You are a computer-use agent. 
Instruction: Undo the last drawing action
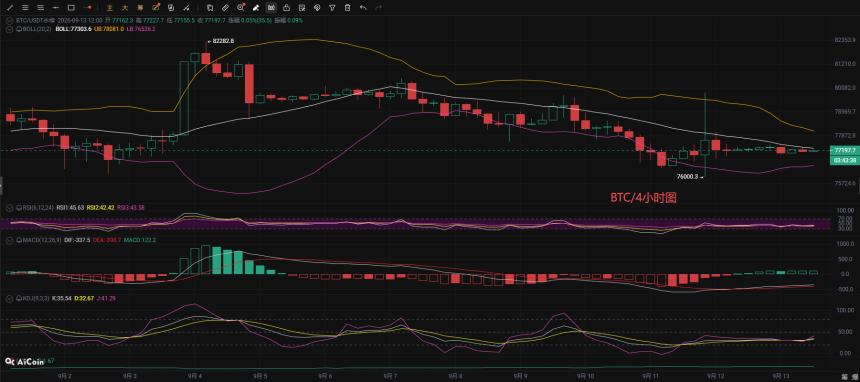pyautogui.click(x=363, y=8)
